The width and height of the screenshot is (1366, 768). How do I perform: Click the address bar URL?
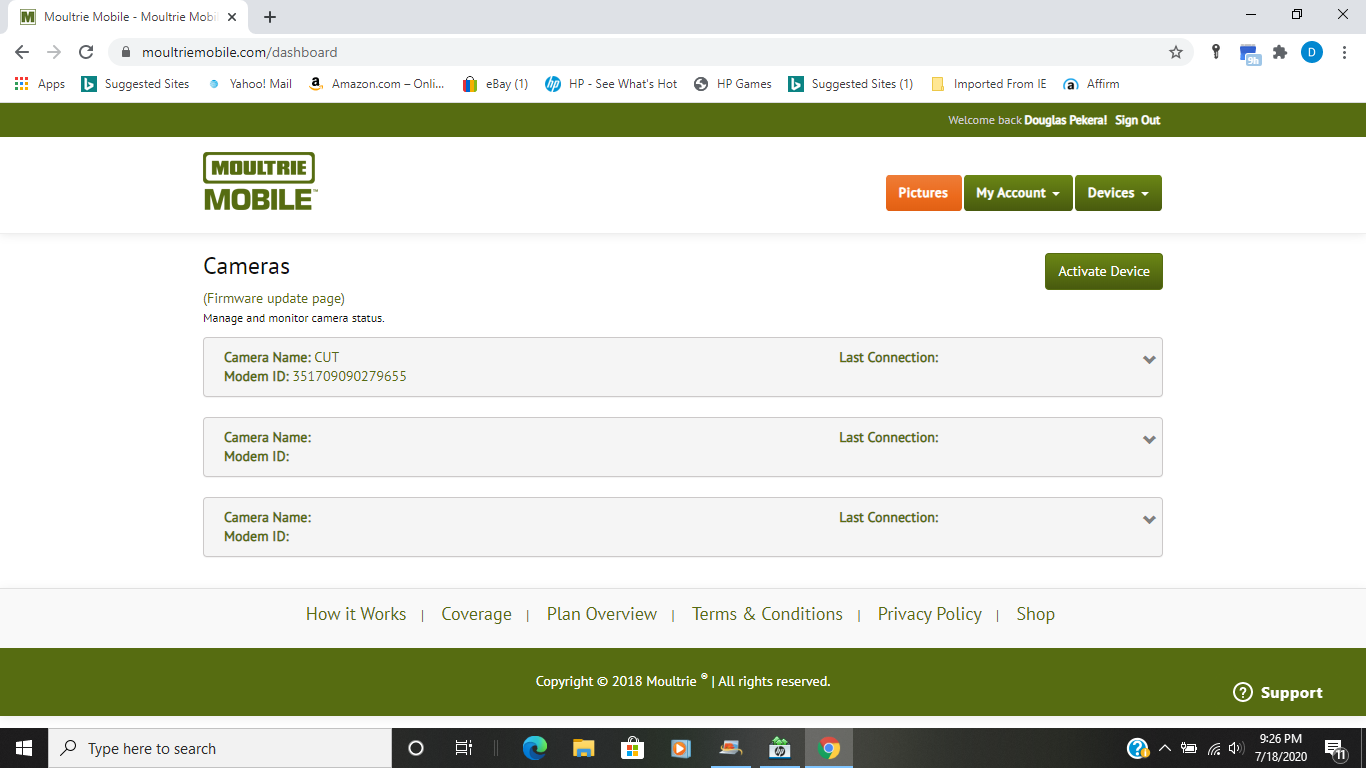pos(240,52)
